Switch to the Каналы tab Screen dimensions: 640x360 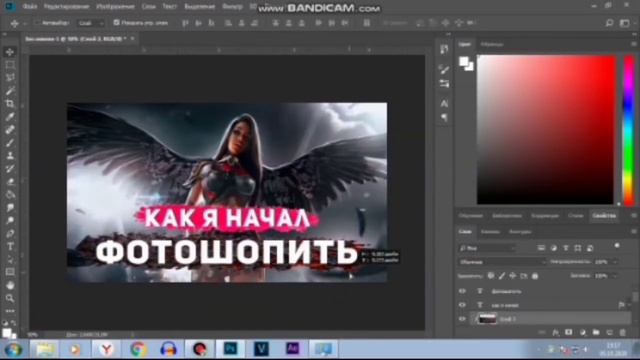tap(490, 232)
